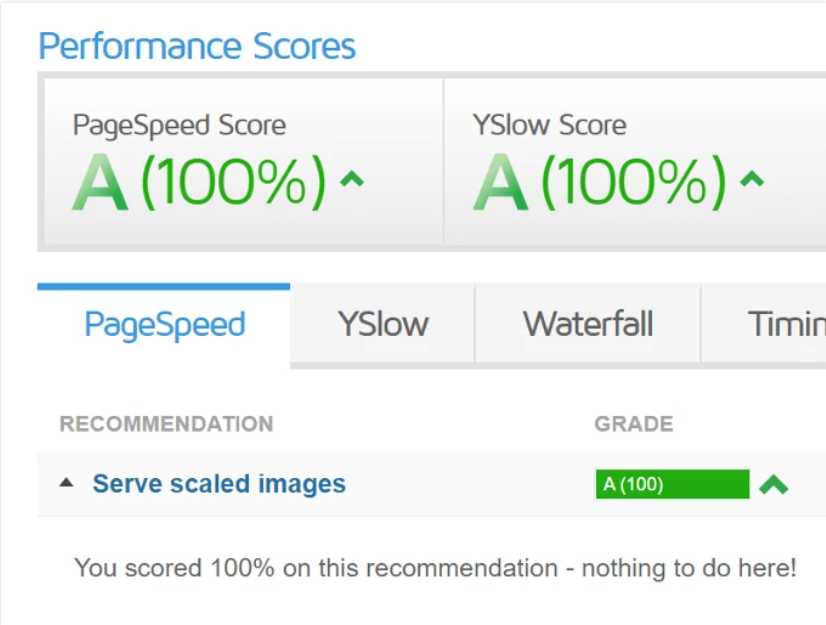This screenshot has height=625, width=826.
Task: Click the YSlow grade letter A
Action: 501,182
